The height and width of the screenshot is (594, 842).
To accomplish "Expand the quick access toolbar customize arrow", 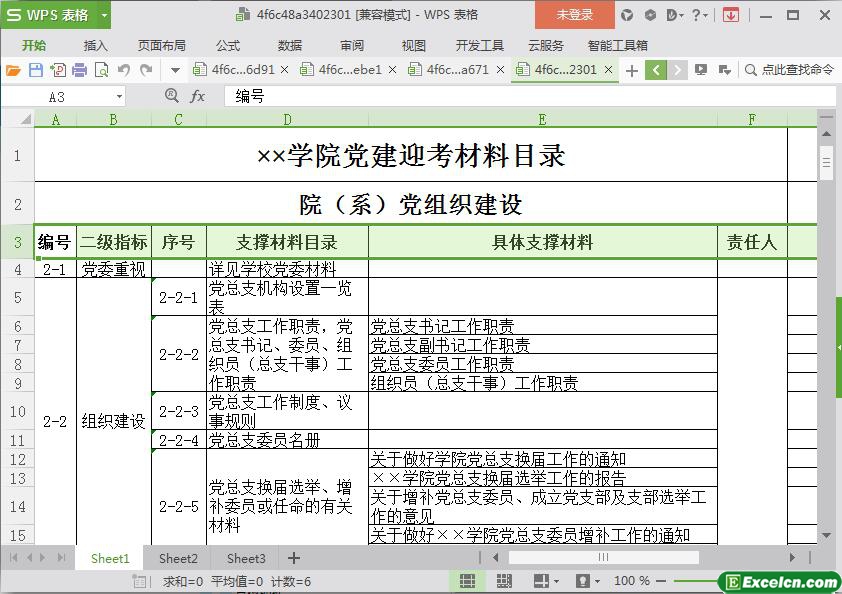I will pyautogui.click(x=175, y=70).
